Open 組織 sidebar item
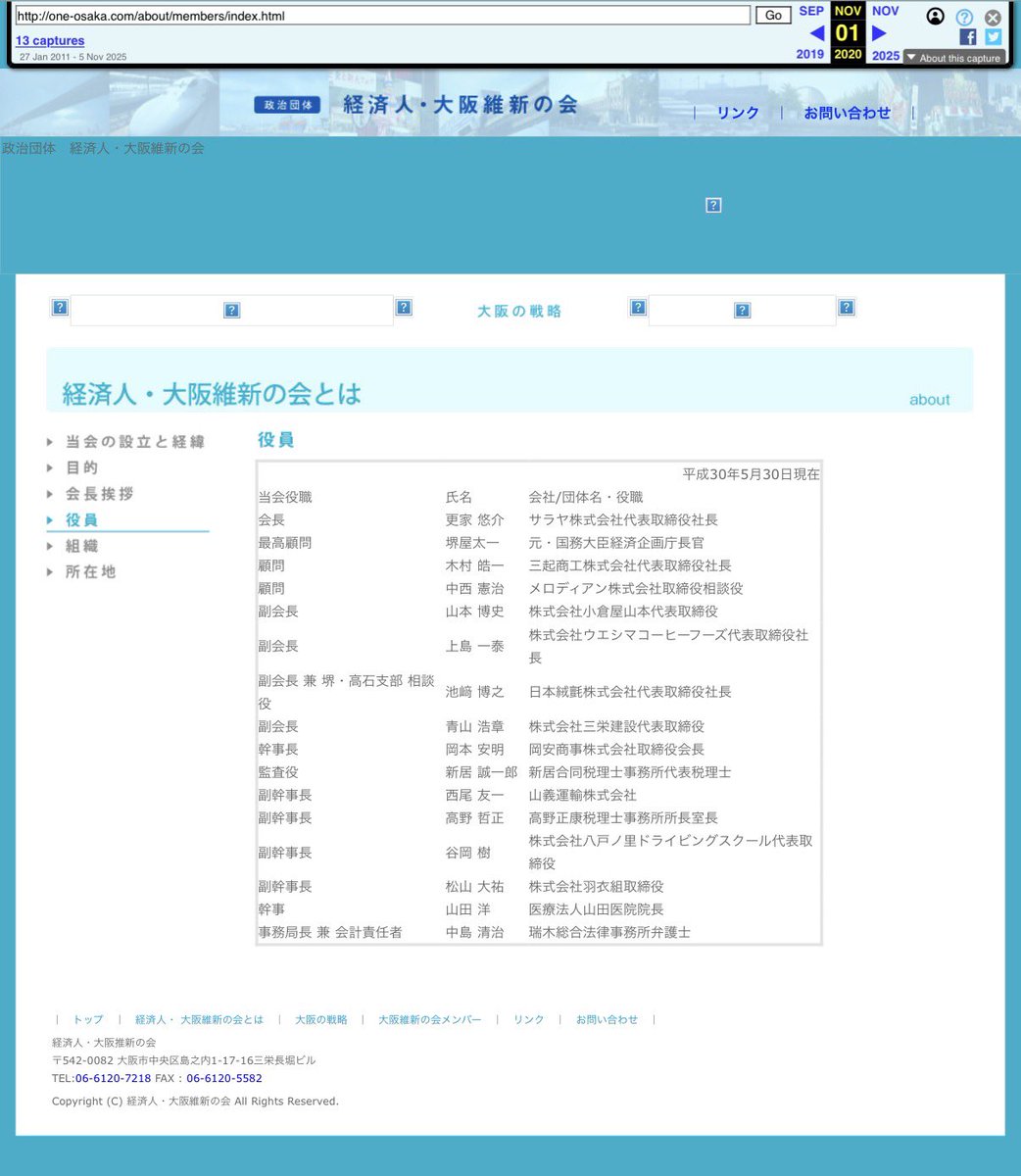 pyautogui.click(x=82, y=546)
